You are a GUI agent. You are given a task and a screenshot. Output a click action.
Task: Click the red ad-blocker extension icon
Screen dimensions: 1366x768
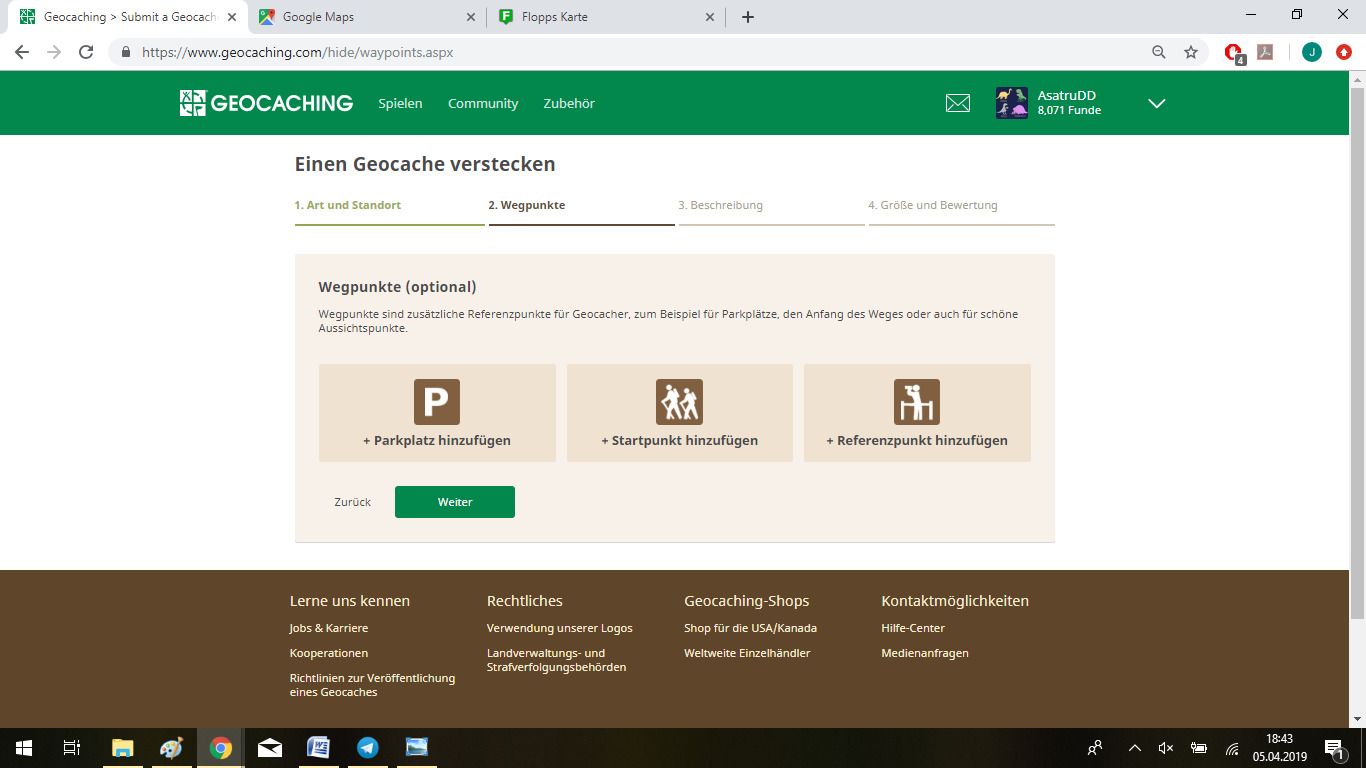tap(1234, 53)
